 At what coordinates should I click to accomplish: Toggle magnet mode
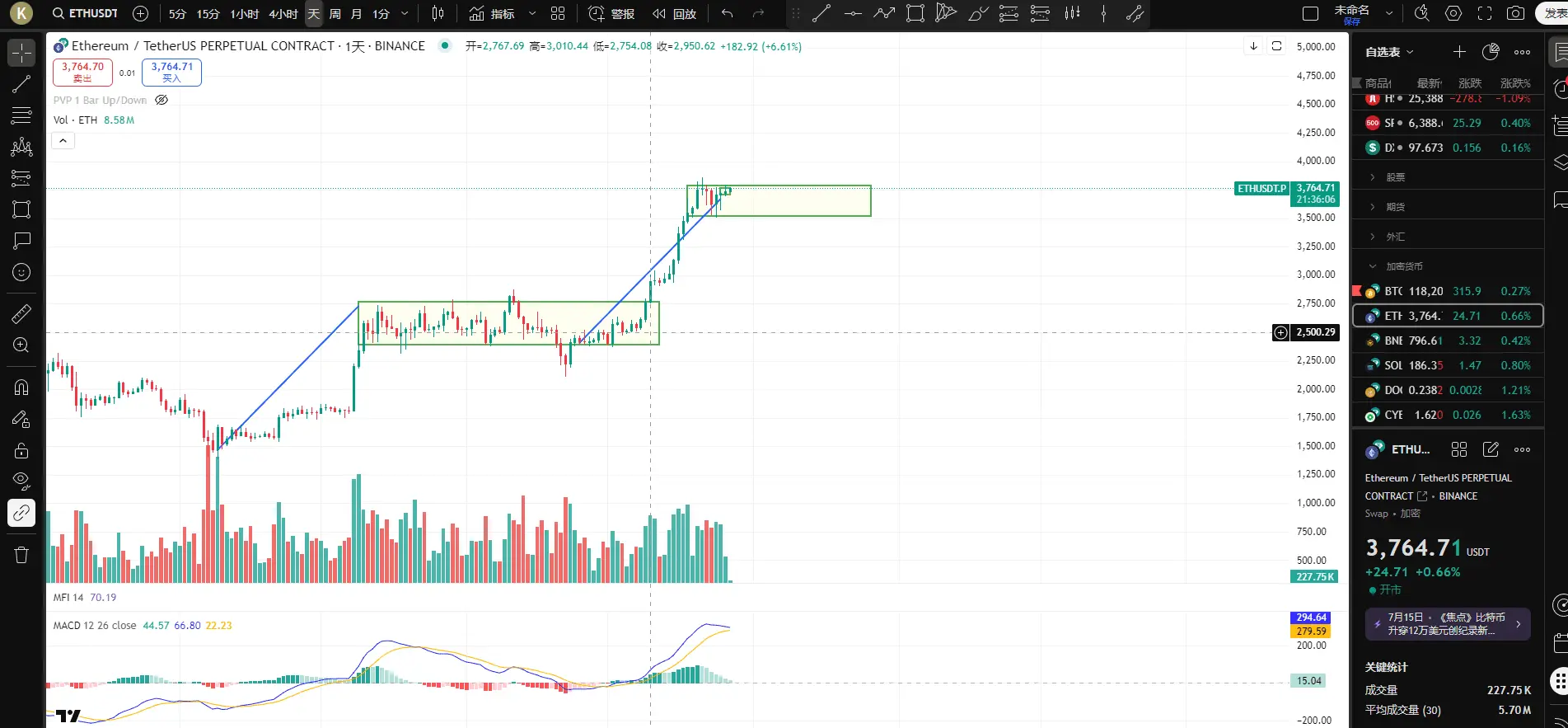[21, 387]
